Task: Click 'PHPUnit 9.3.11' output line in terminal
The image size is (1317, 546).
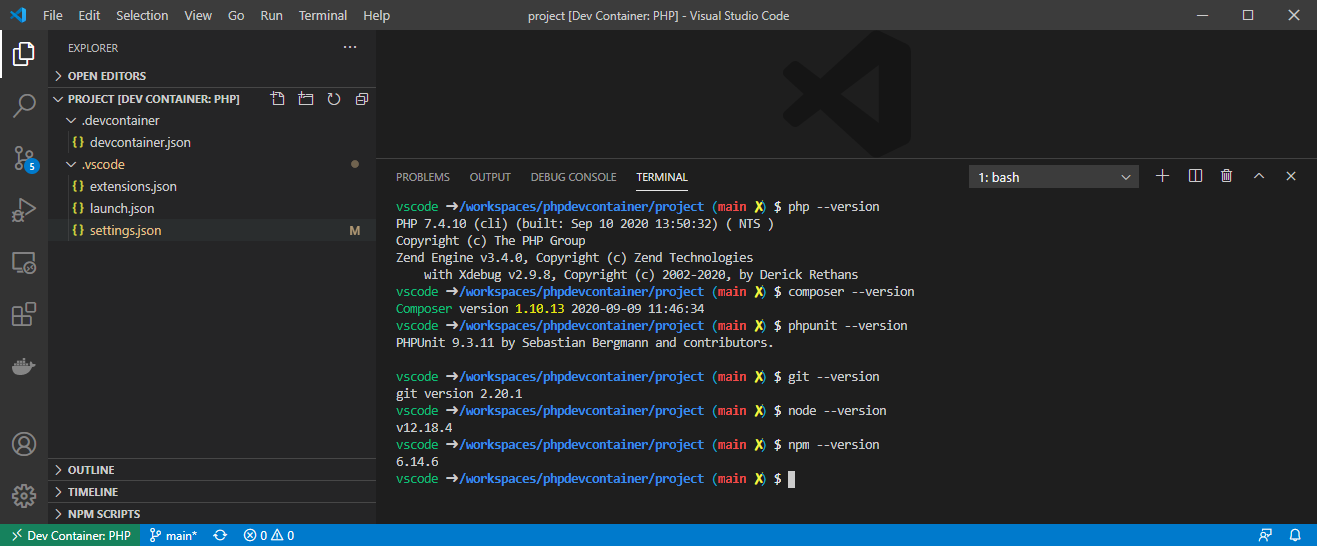Action: point(585,343)
